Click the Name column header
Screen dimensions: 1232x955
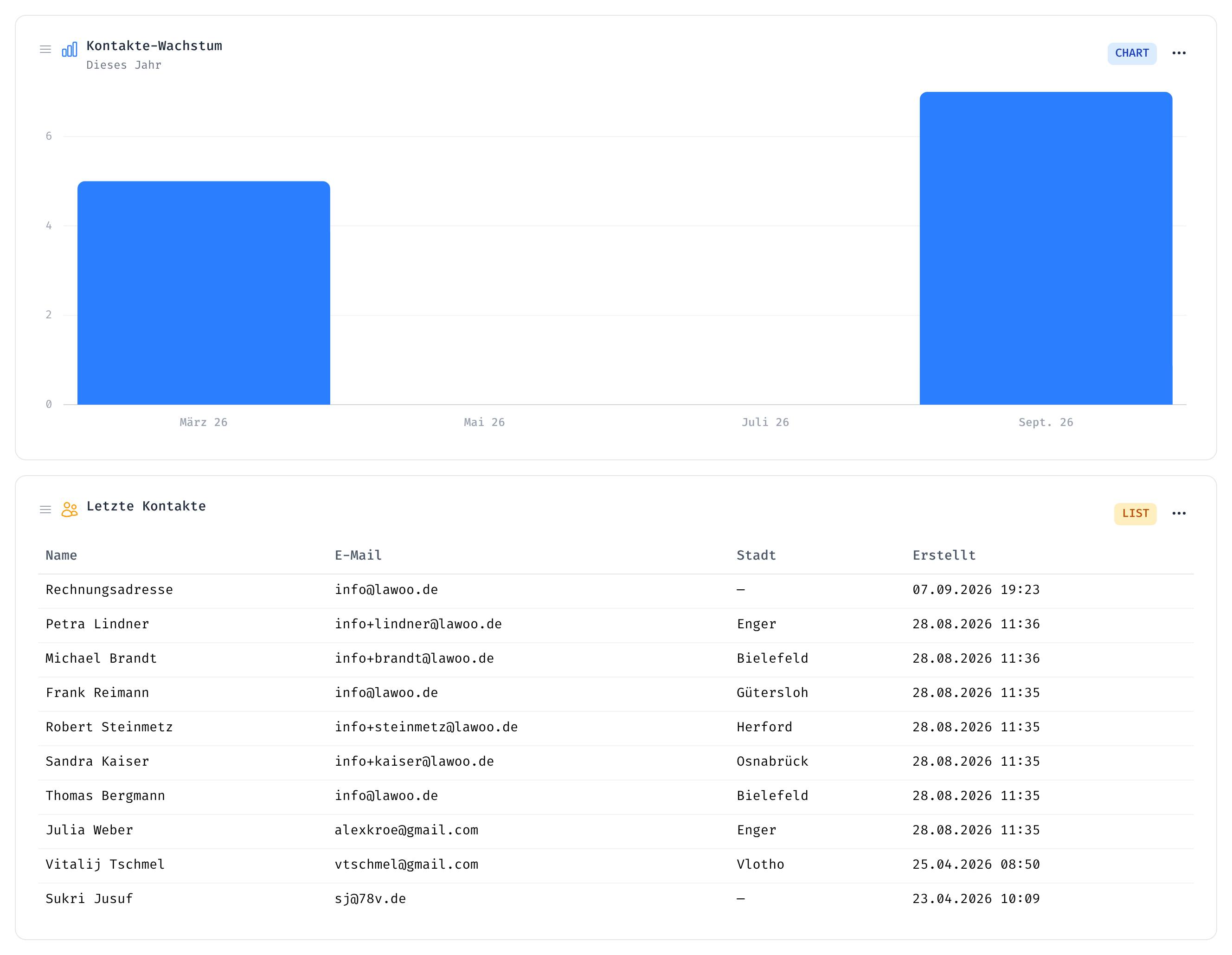click(x=62, y=555)
